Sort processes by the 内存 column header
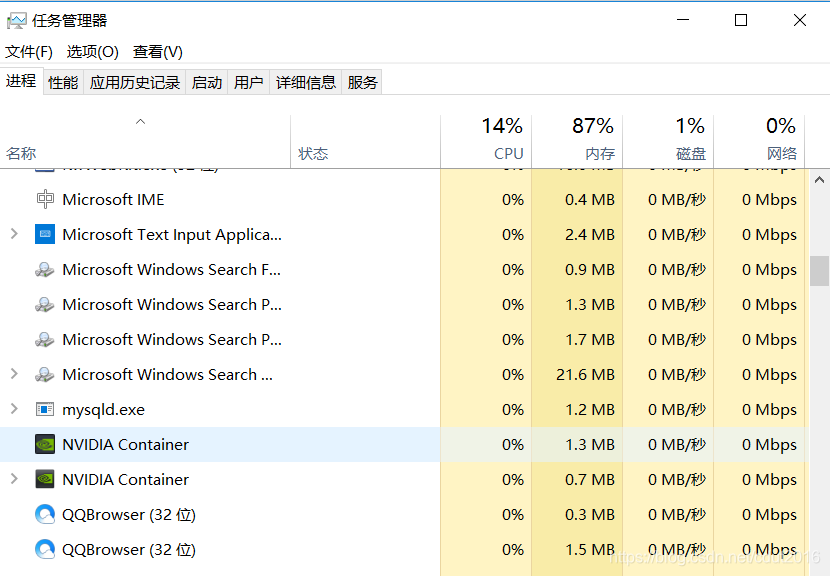 tap(577, 142)
